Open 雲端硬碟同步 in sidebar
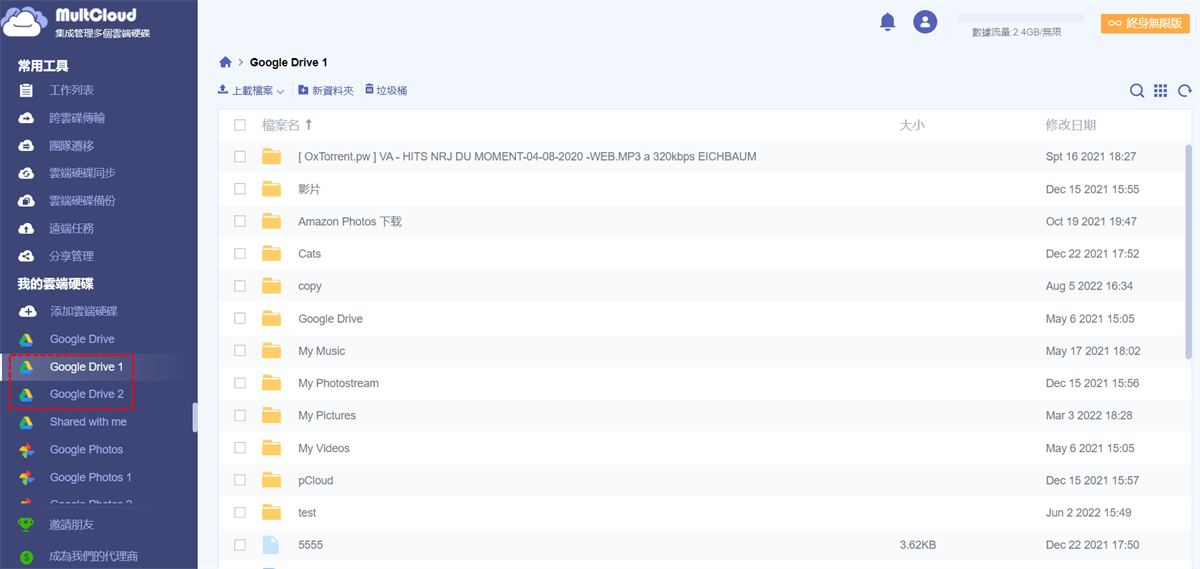 [82, 173]
